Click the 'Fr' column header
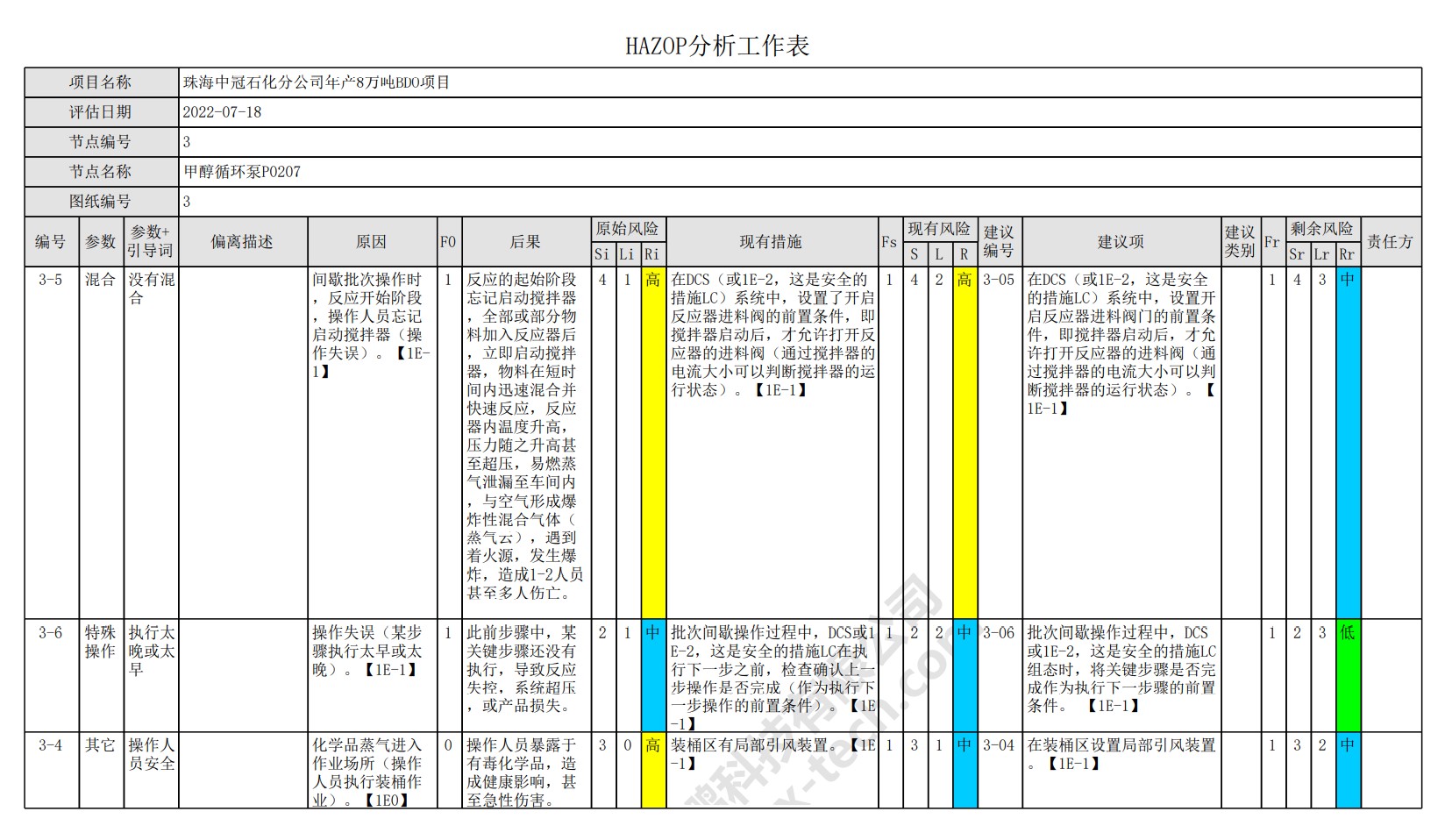 pos(1272,242)
